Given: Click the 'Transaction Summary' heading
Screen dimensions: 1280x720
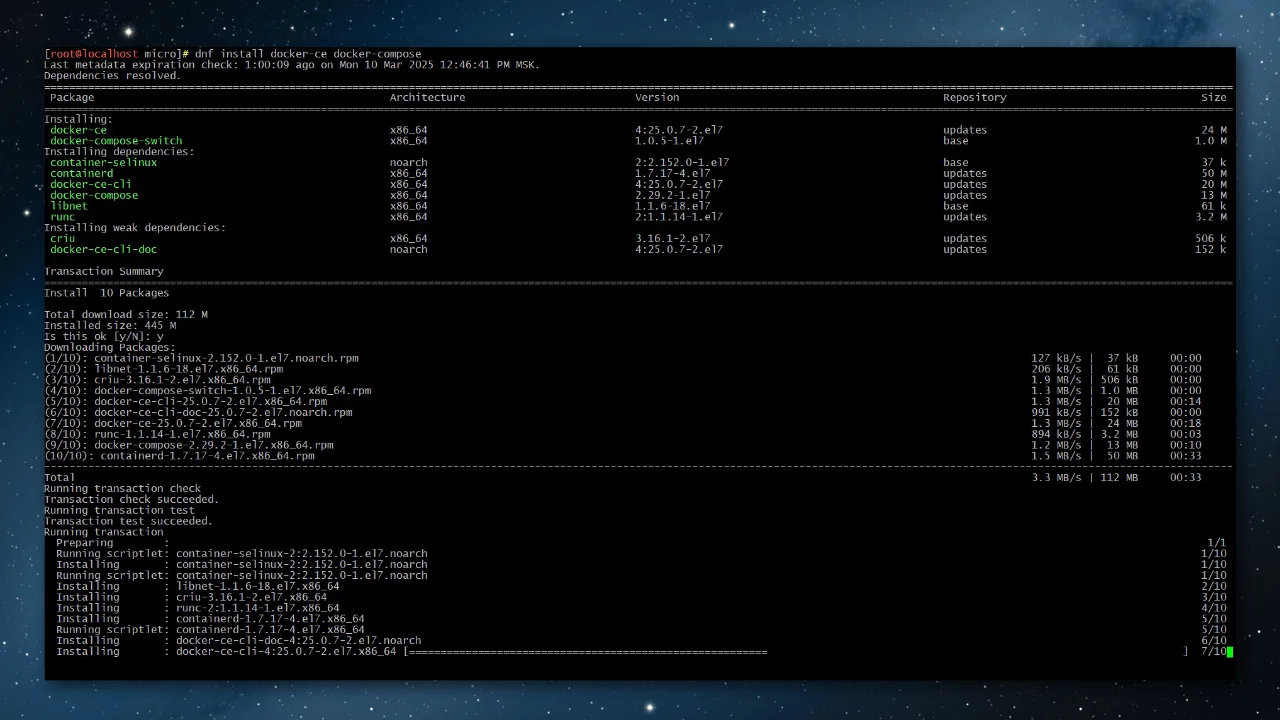Looking at the screenshot, I should tap(104, 272).
